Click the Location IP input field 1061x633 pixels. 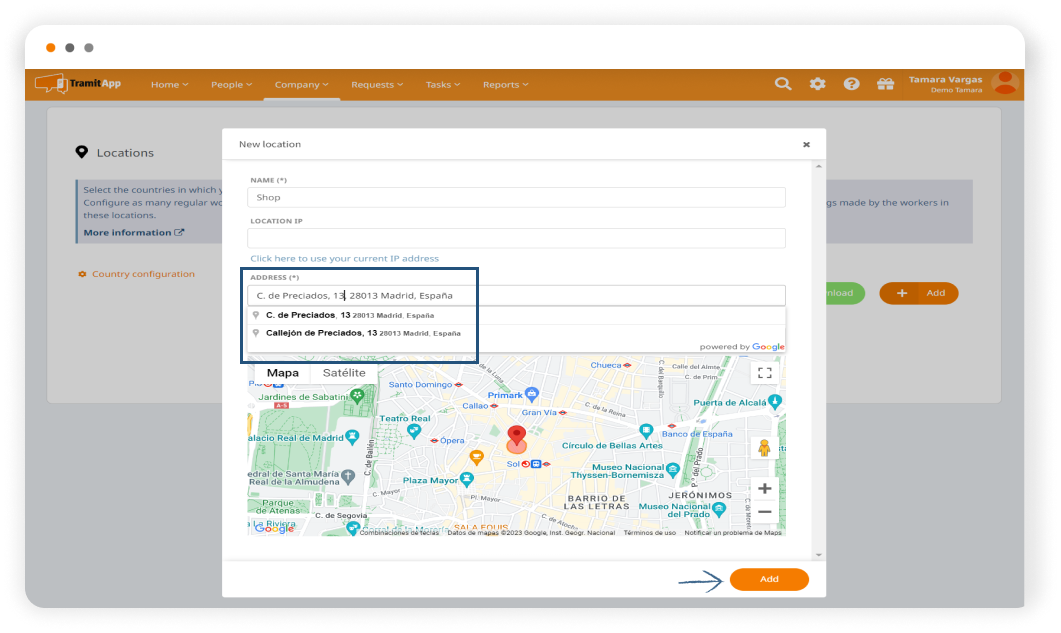pyautogui.click(x=516, y=238)
